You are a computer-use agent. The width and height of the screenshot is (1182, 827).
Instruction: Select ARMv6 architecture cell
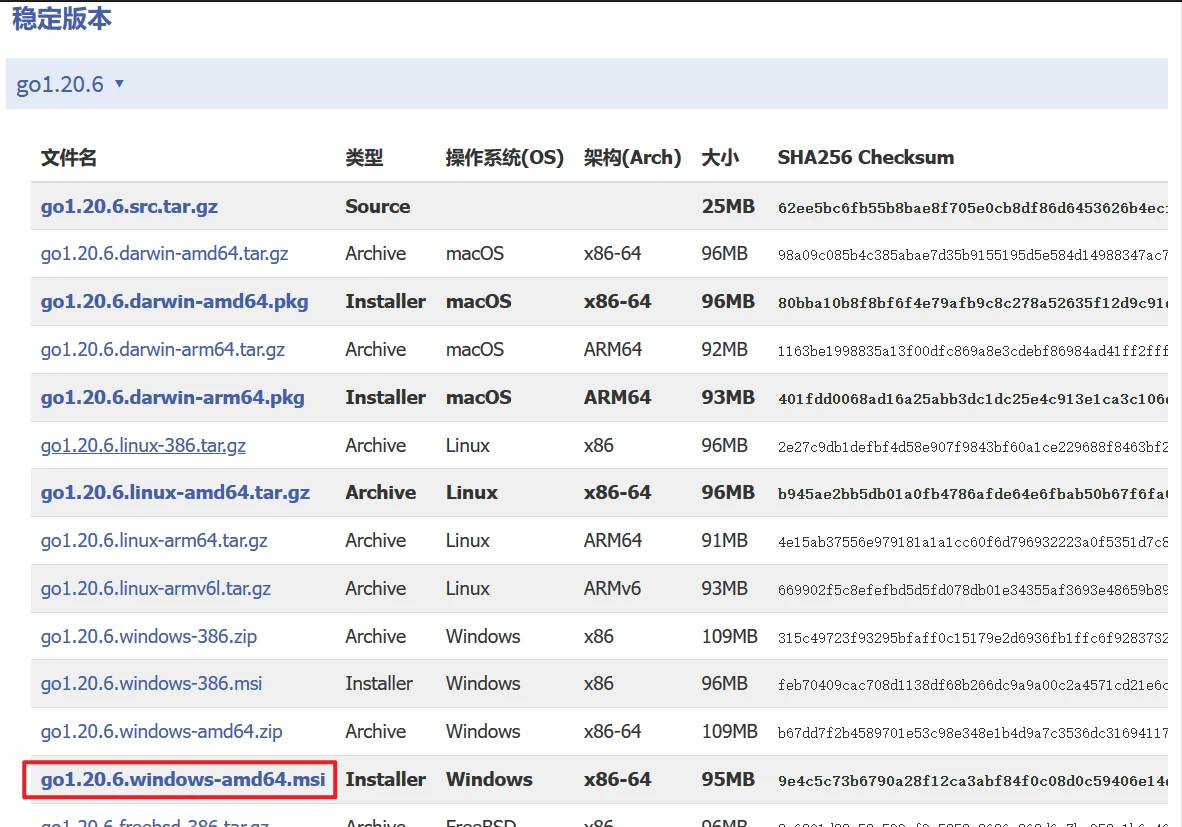coord(612,589)
